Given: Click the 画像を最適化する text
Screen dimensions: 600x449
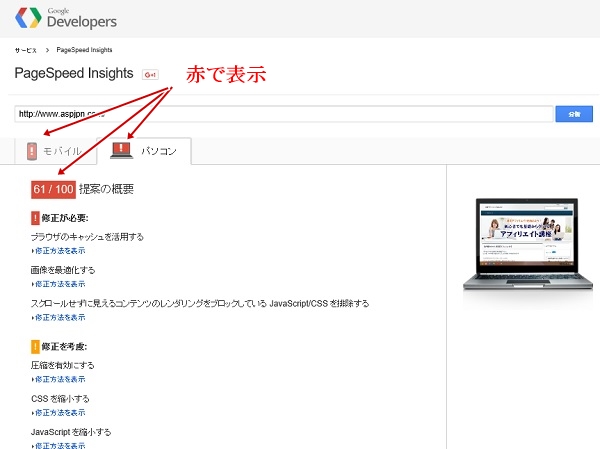Looking at the screenshot, I should 63,270.
